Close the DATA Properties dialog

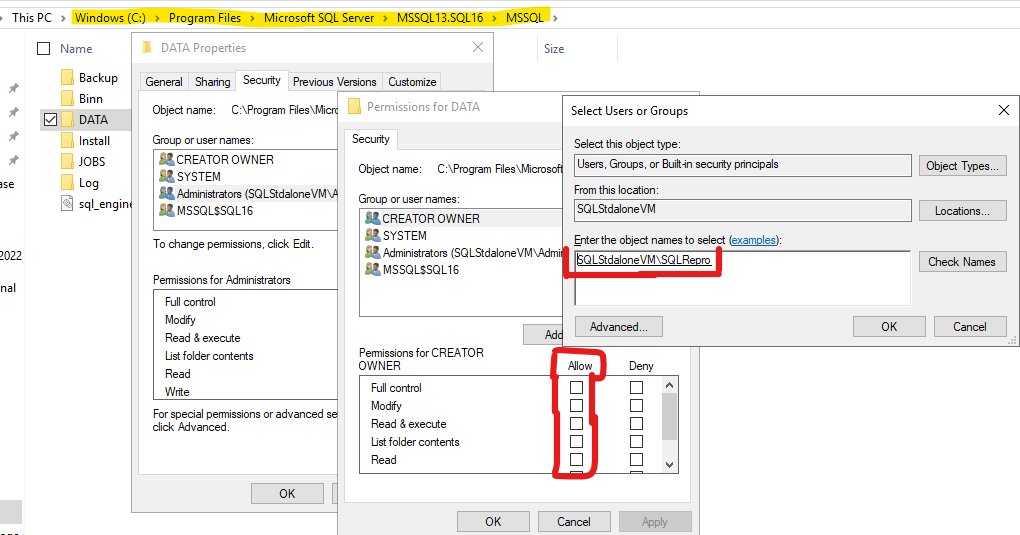[x=478, y=48]
